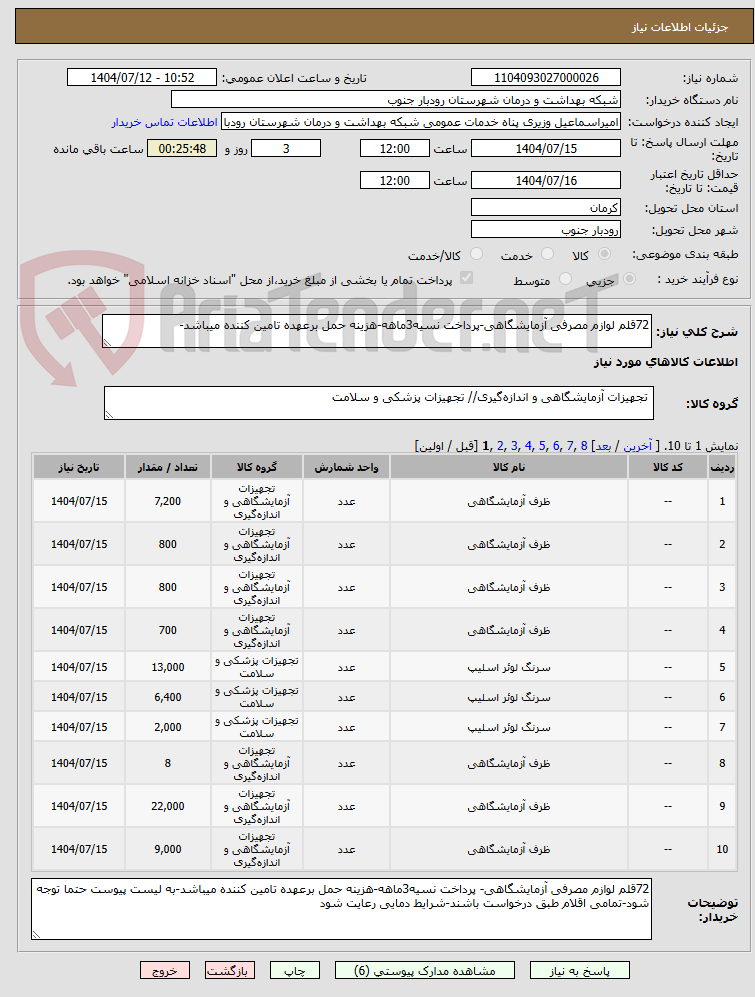
Task: Toggle the treasury documents payment checkbox
Action: point(466,278)
